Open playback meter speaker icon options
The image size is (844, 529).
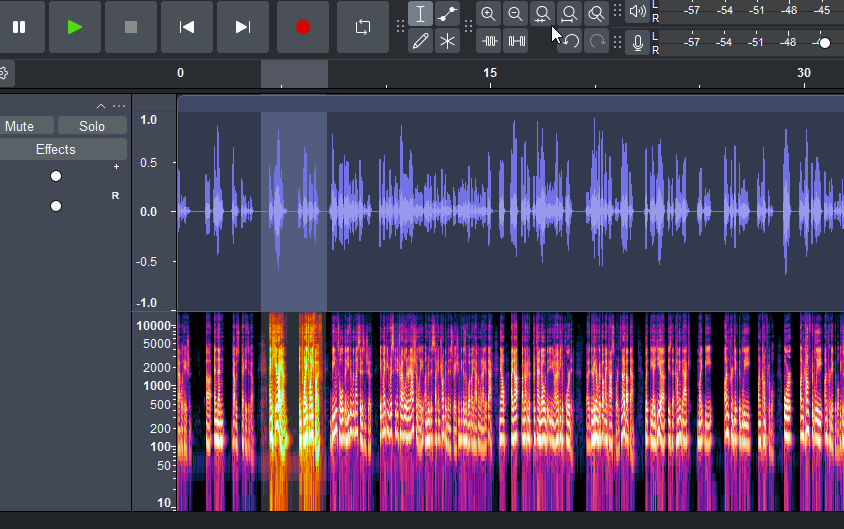pyautogui.click(x=637, y=11)
